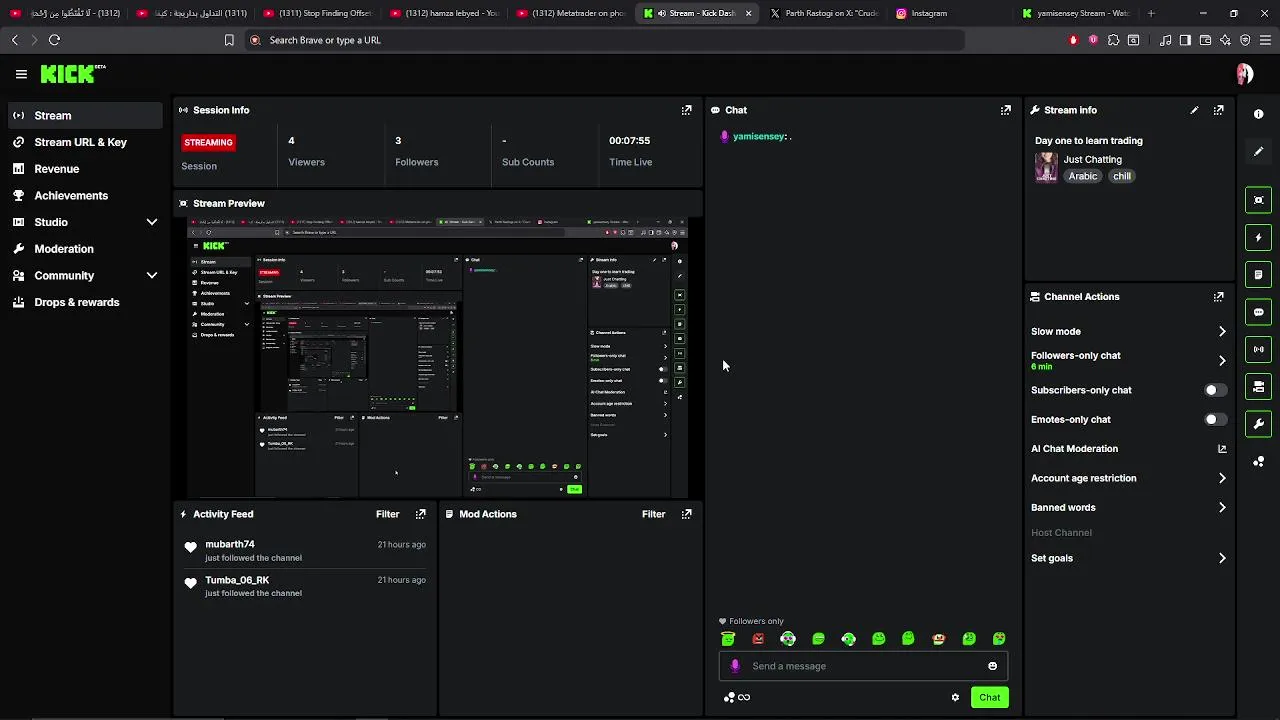Click the points infinity icon below message box

tap(737, 697)
